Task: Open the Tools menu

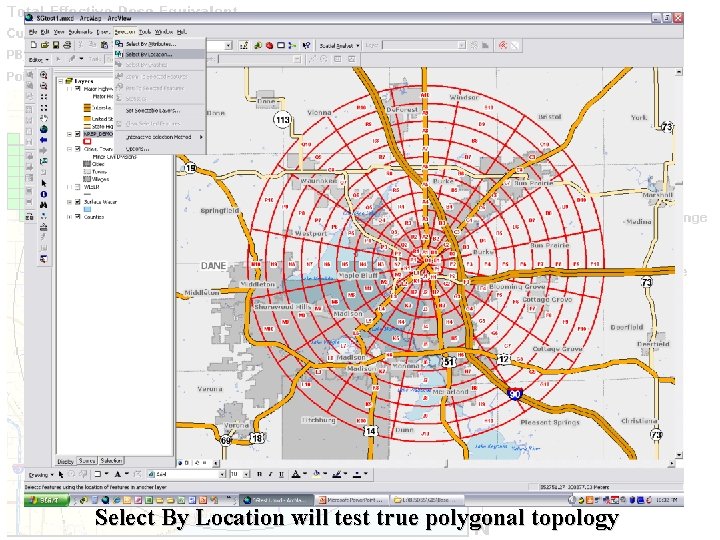Action: [x=145, y=32]
